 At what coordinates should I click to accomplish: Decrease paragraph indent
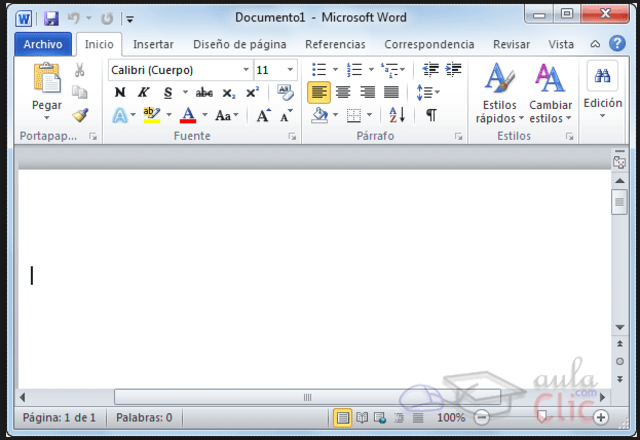(x=431, y=70)
